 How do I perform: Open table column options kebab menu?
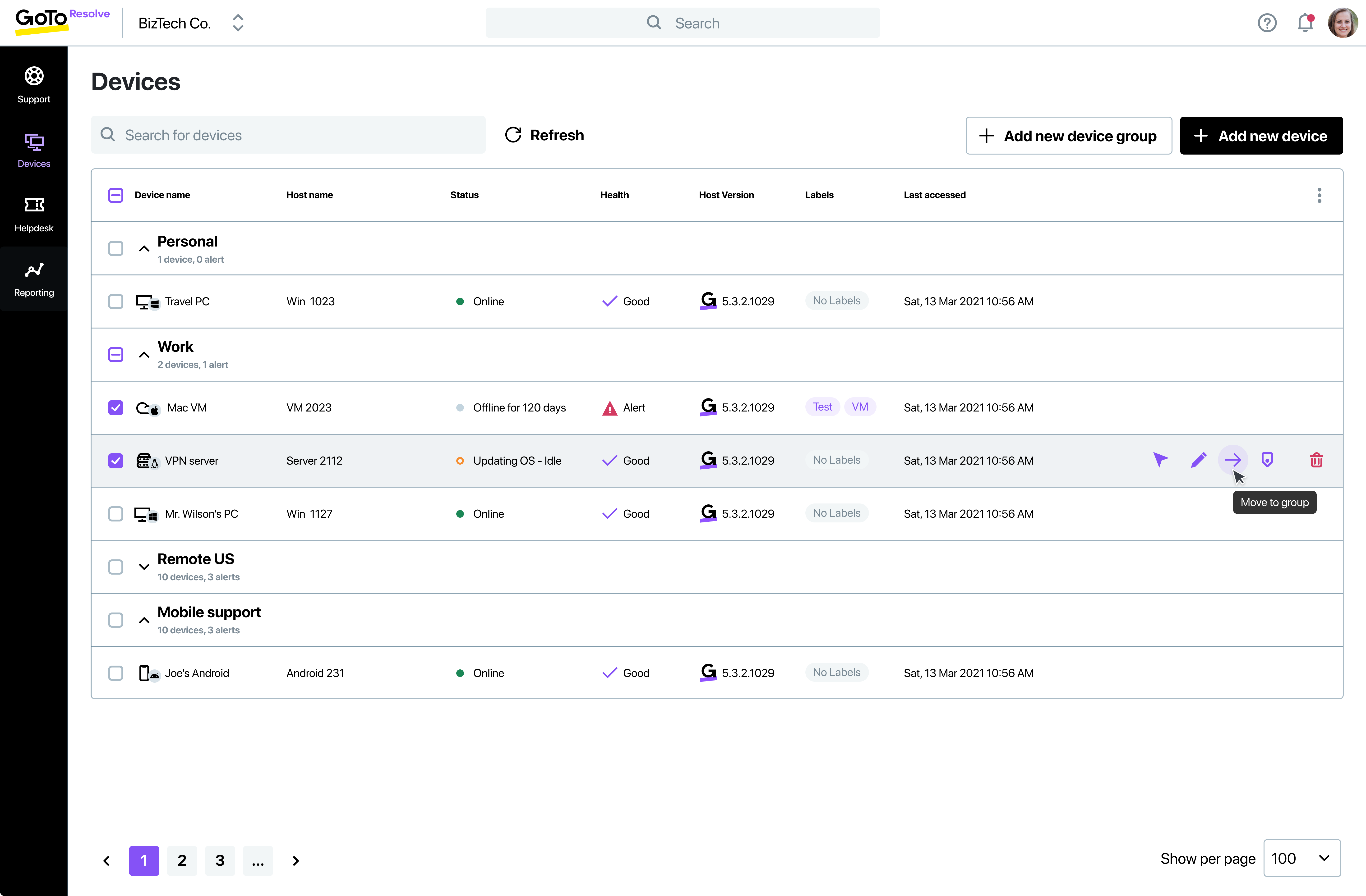1319,195
